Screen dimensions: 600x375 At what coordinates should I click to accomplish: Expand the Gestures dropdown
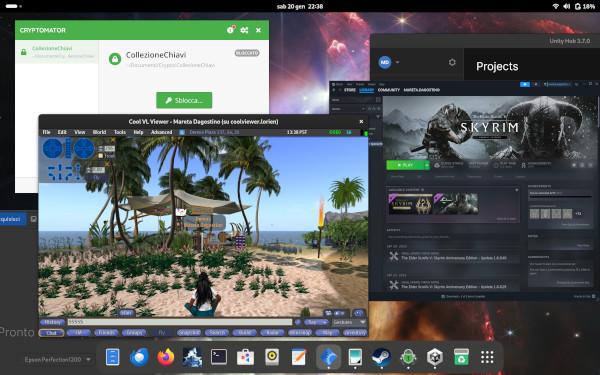(349, 322)
